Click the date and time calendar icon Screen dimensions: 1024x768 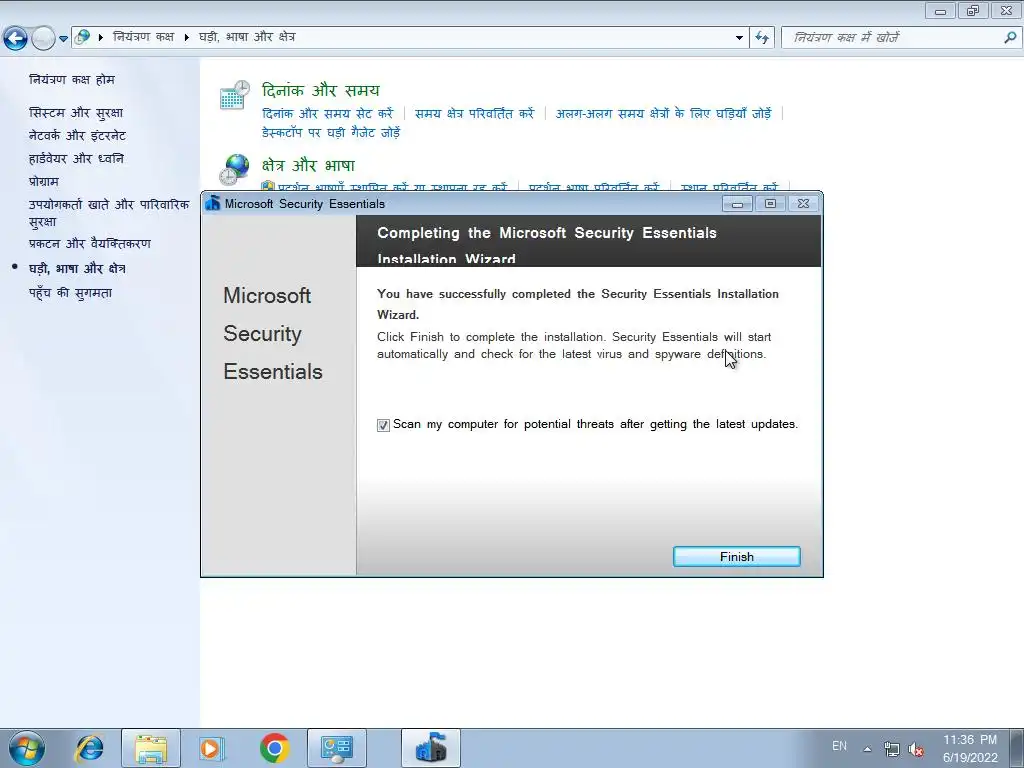pyautogui.click(x=234, y=95)
